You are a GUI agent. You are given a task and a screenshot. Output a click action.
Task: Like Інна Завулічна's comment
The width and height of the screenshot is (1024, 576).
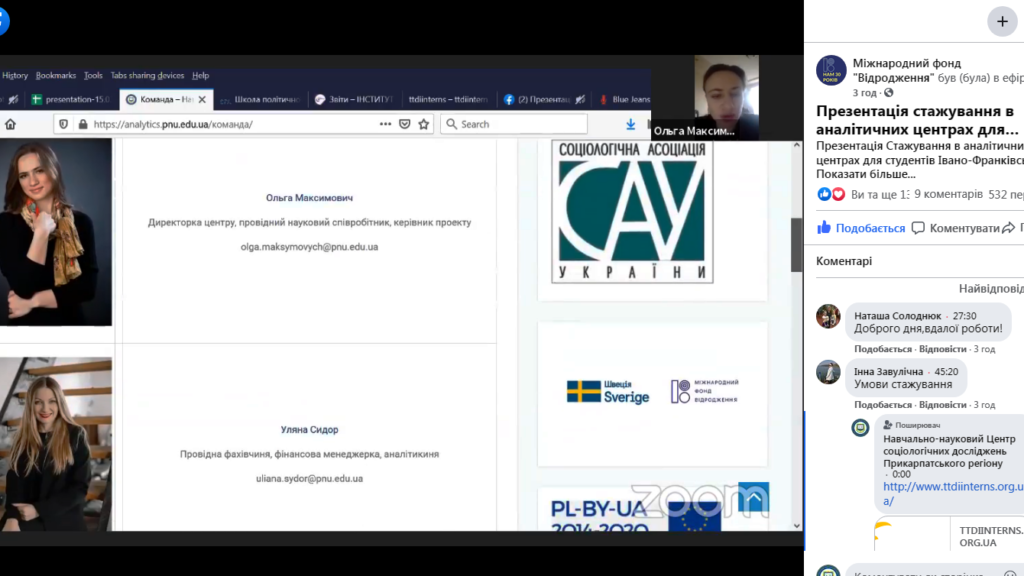click(x=882, y=405)
